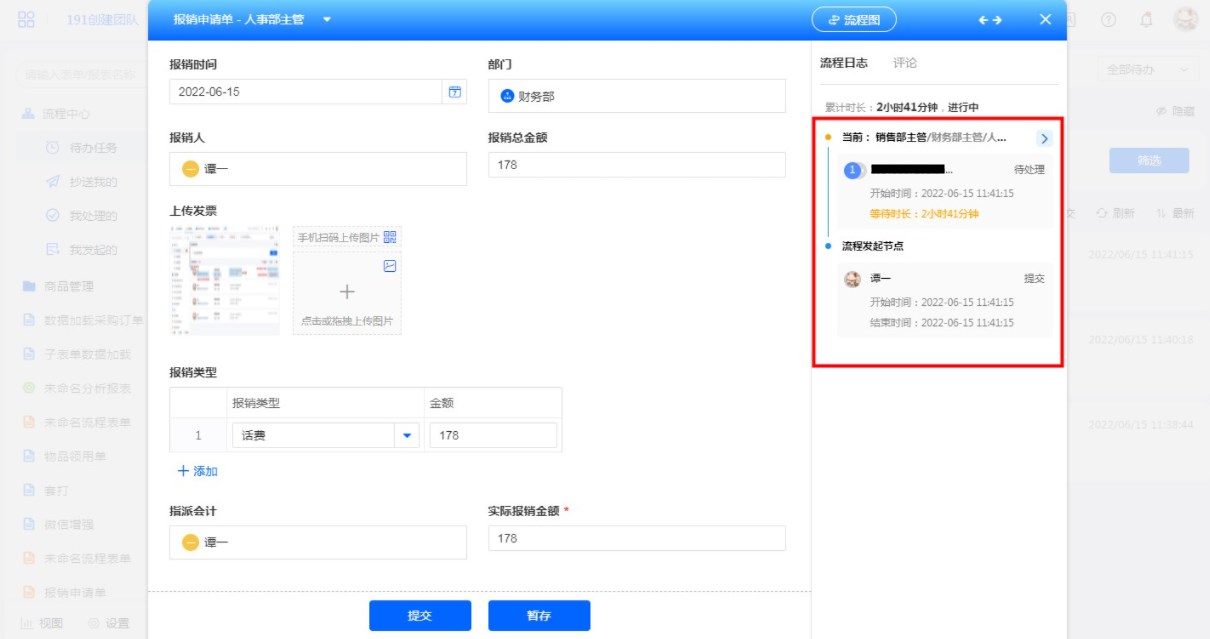This screenshot has height=639, width=1210.
Task: Click the plus icon to upload an invoice
Action: click(x=347, y=292)
